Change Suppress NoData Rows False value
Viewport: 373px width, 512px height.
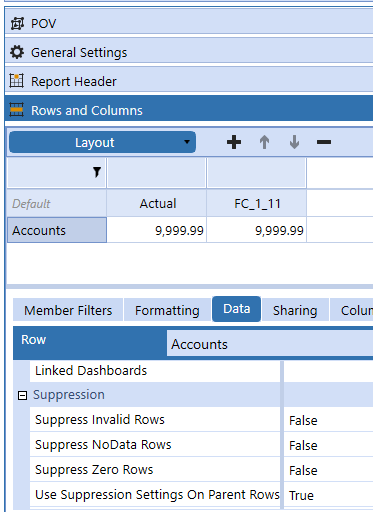[x=328, y=445]
